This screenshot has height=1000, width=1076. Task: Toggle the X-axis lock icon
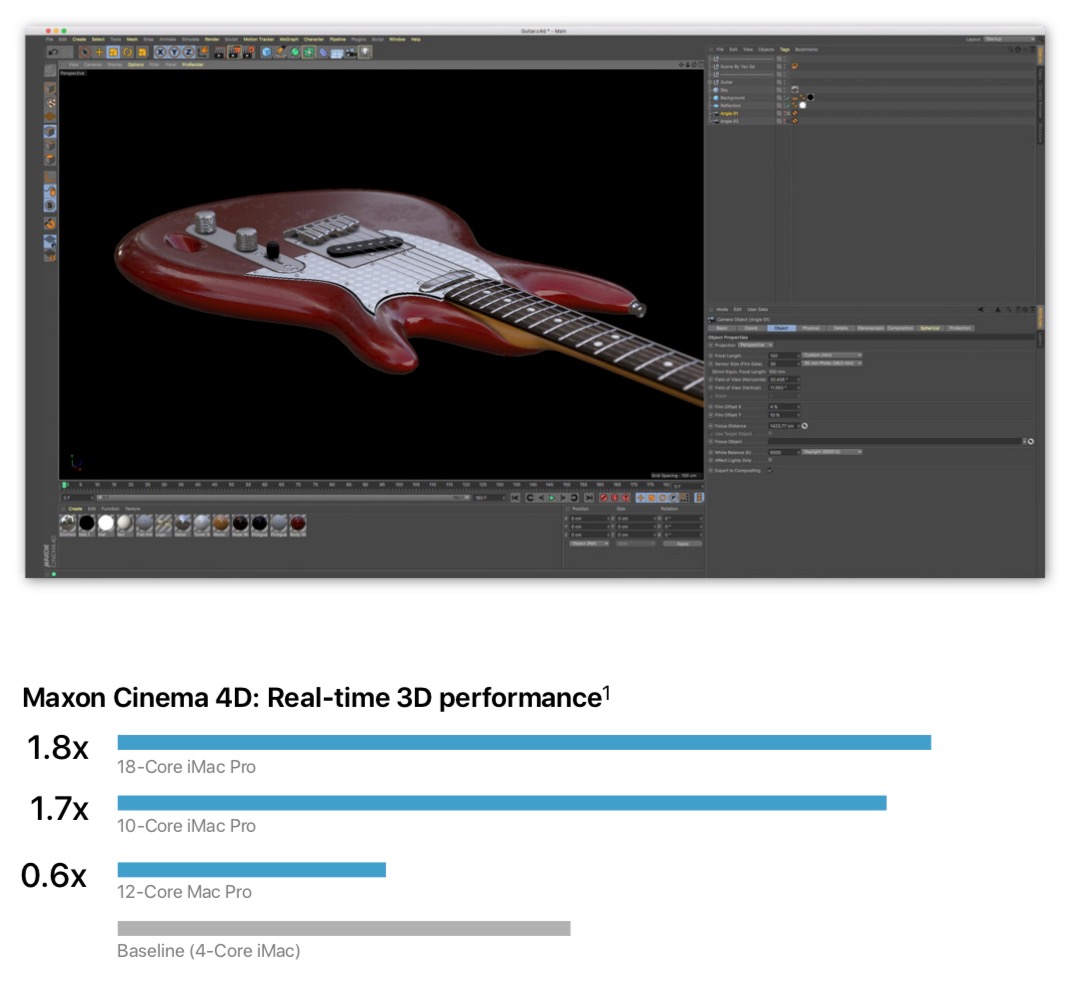pos(159,52)
